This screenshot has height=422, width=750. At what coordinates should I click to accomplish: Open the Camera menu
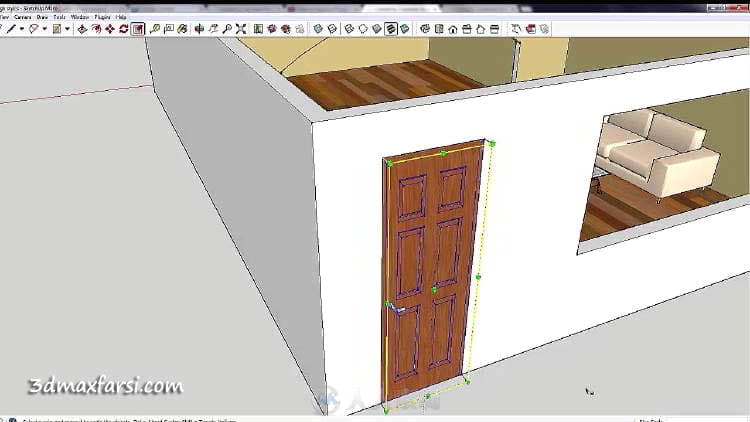22,17
